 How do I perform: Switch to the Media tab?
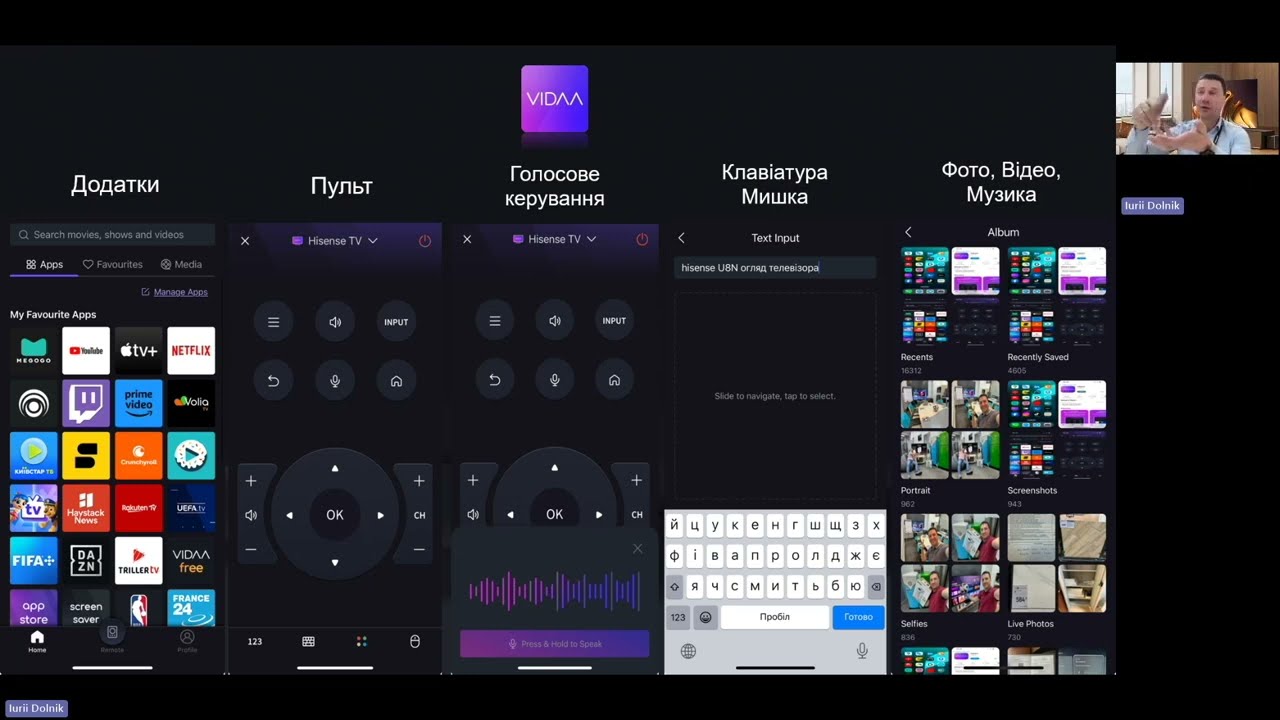click(x=181, y=265)
